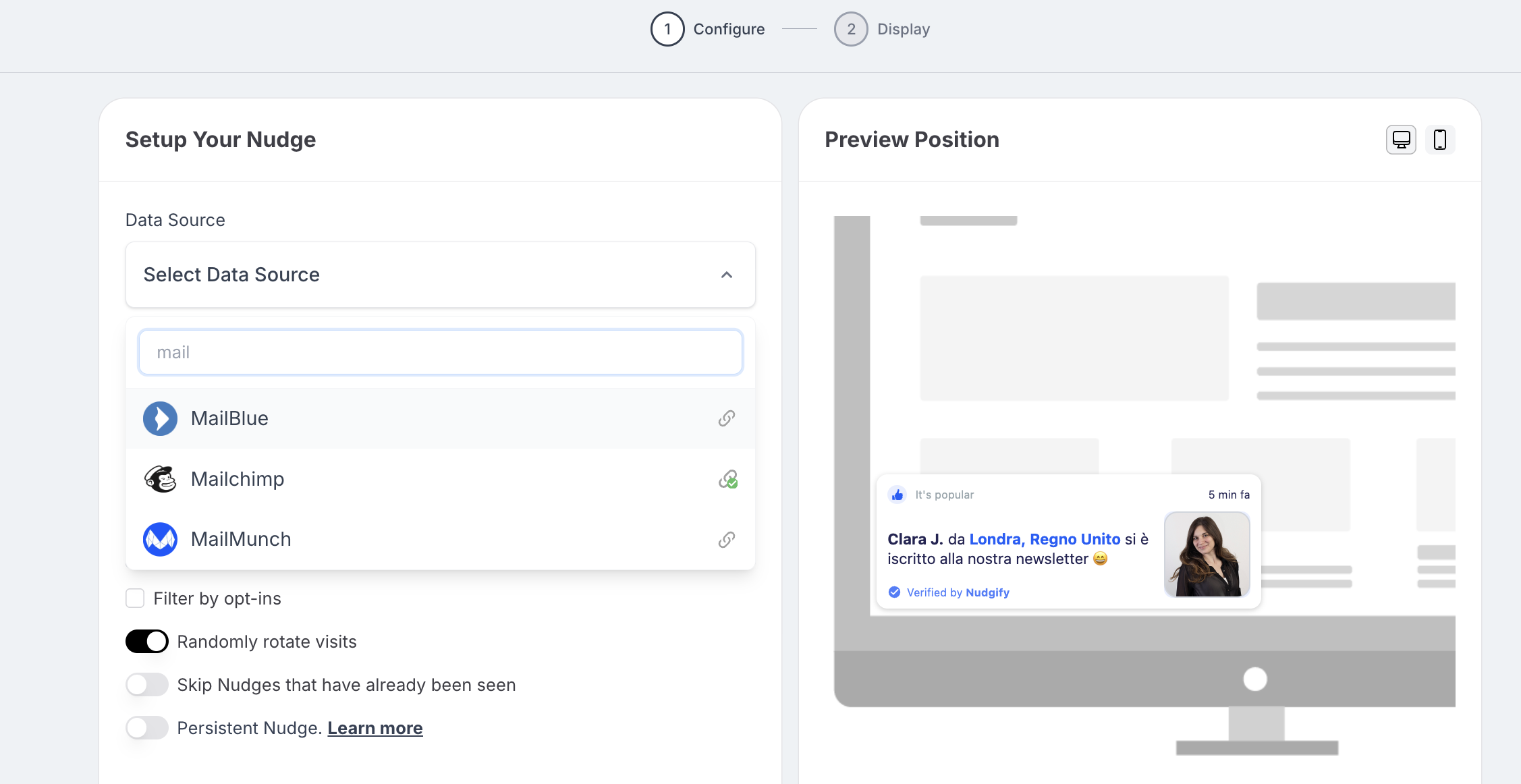Select Mailchimp from data source list
Image resolution: width=1521 pixels, height=784 pixels.
(x=238, y=479)
